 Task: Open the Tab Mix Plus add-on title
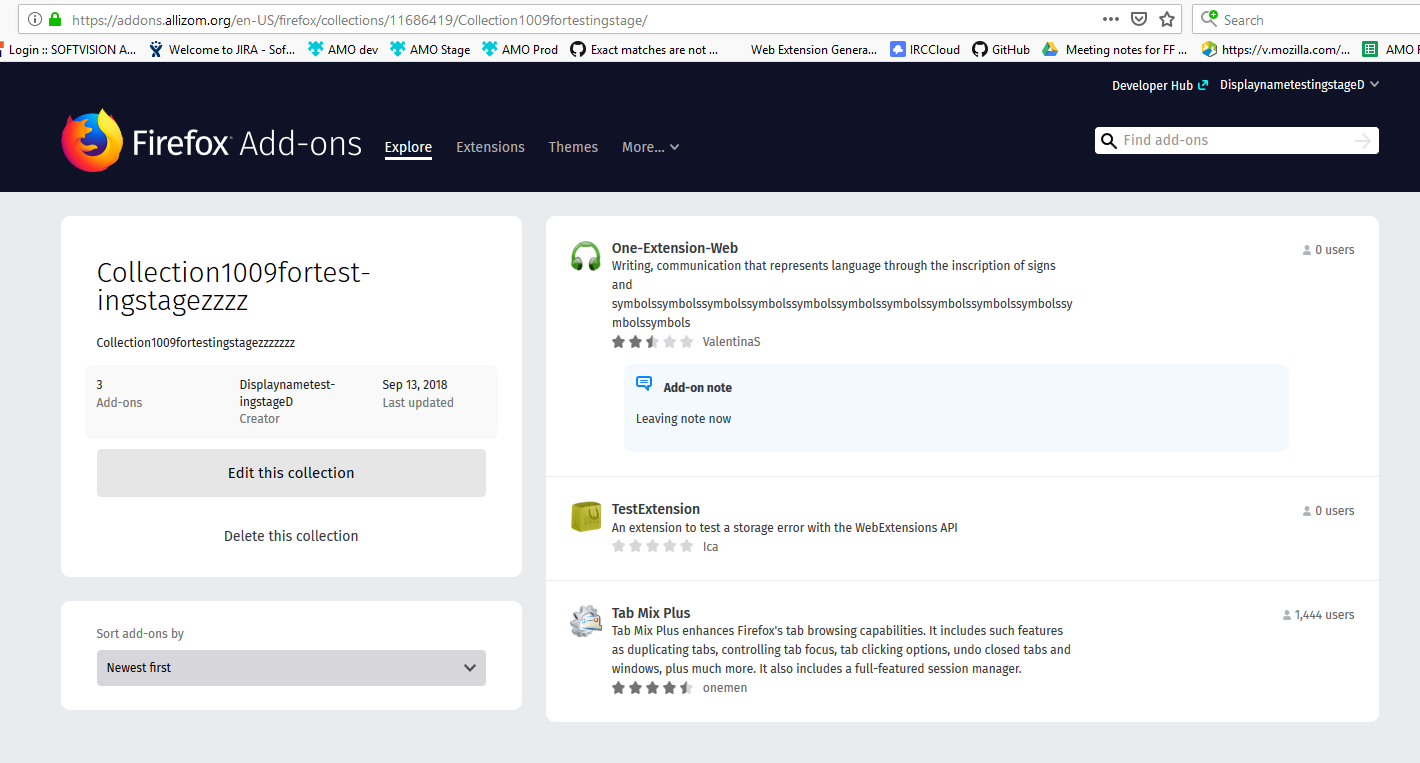[651, 613]
